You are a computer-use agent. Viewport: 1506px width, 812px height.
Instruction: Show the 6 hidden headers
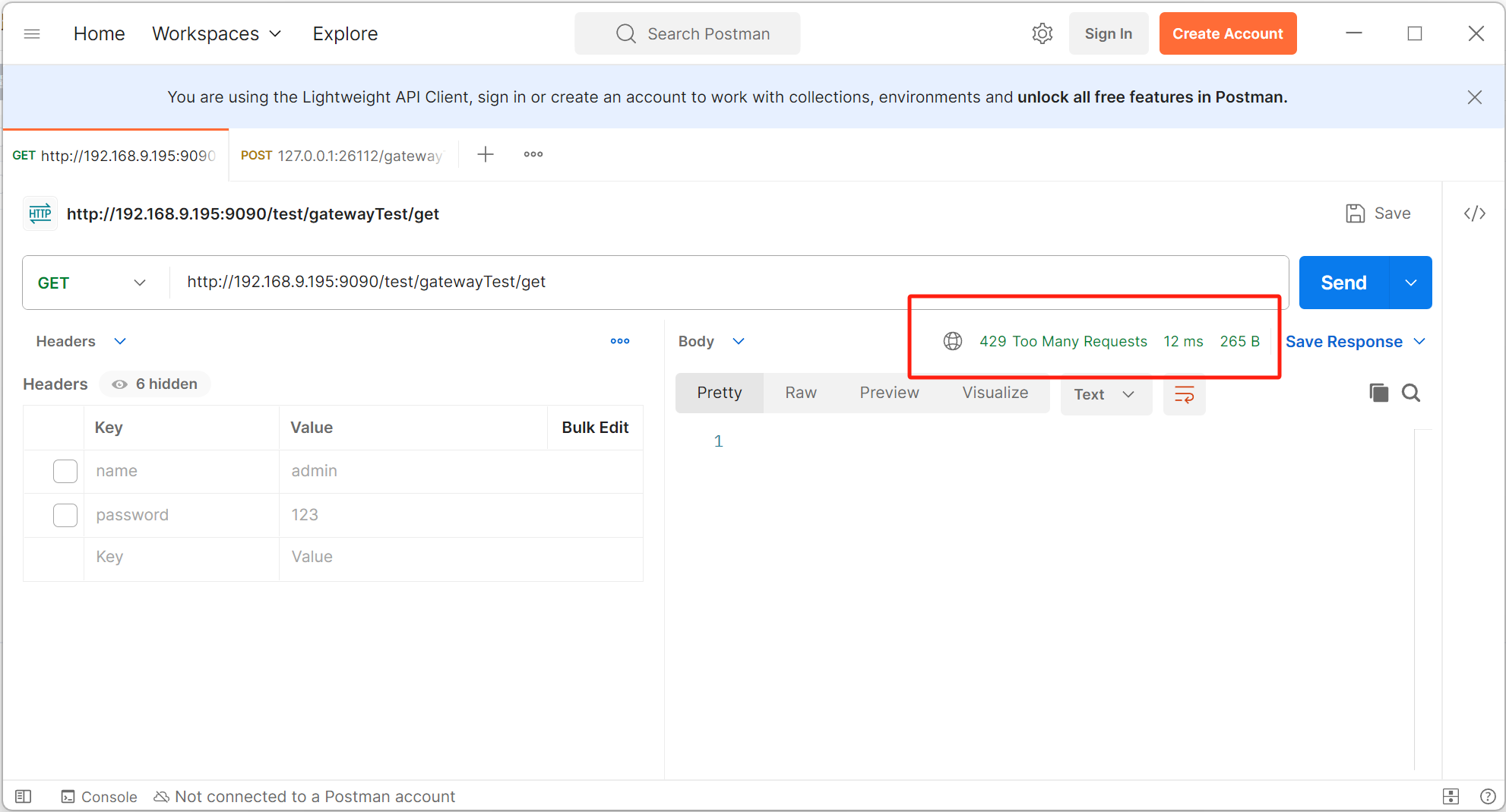click(x=155, y=384)
